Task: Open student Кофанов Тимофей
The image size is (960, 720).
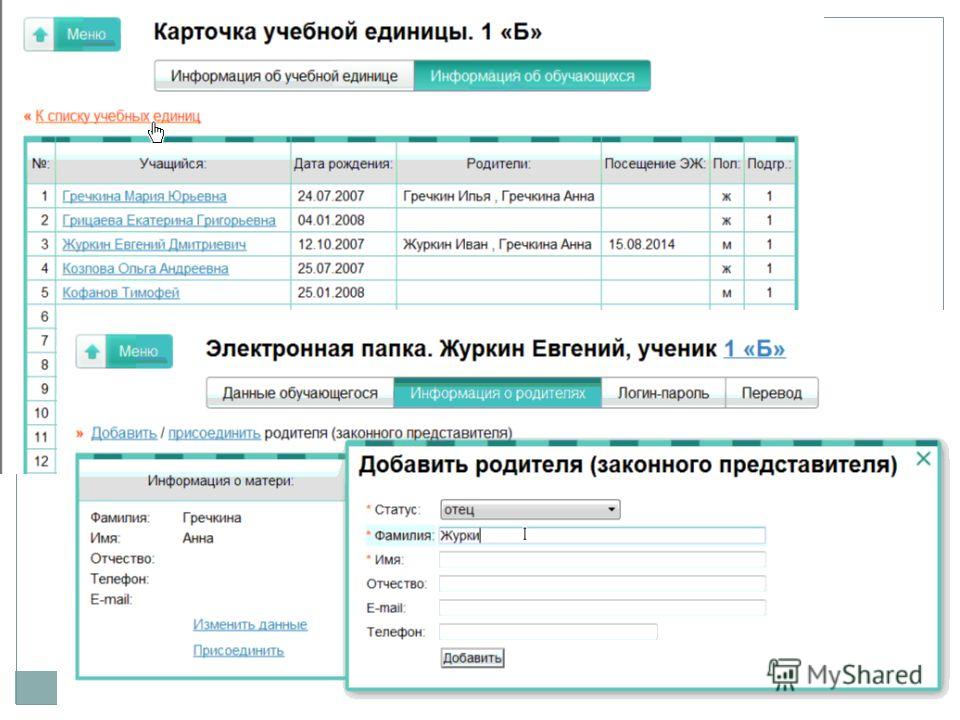Action: 121,293
